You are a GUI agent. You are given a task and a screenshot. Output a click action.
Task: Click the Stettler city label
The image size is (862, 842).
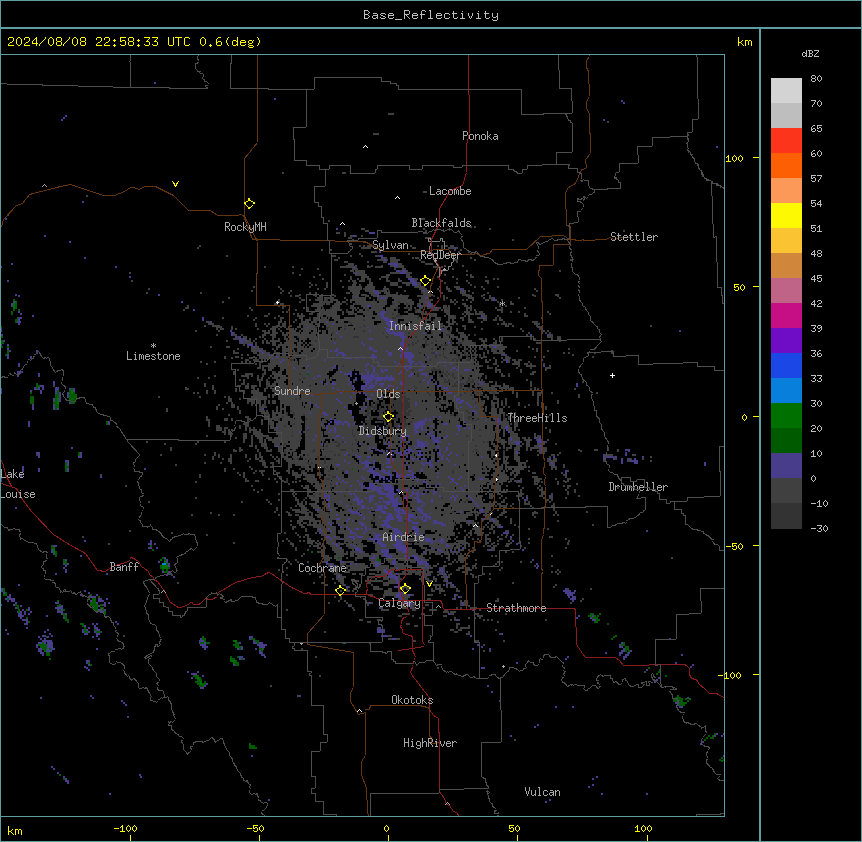point(634,237)
